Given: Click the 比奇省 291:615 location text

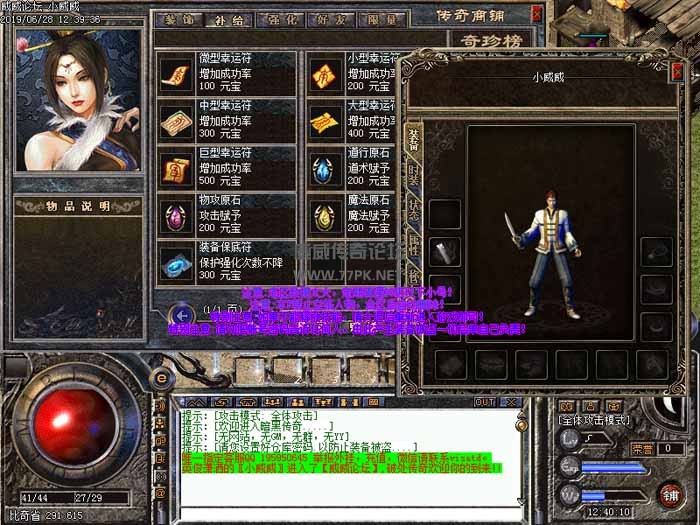Looking at the screenshot, I should 46,516.
